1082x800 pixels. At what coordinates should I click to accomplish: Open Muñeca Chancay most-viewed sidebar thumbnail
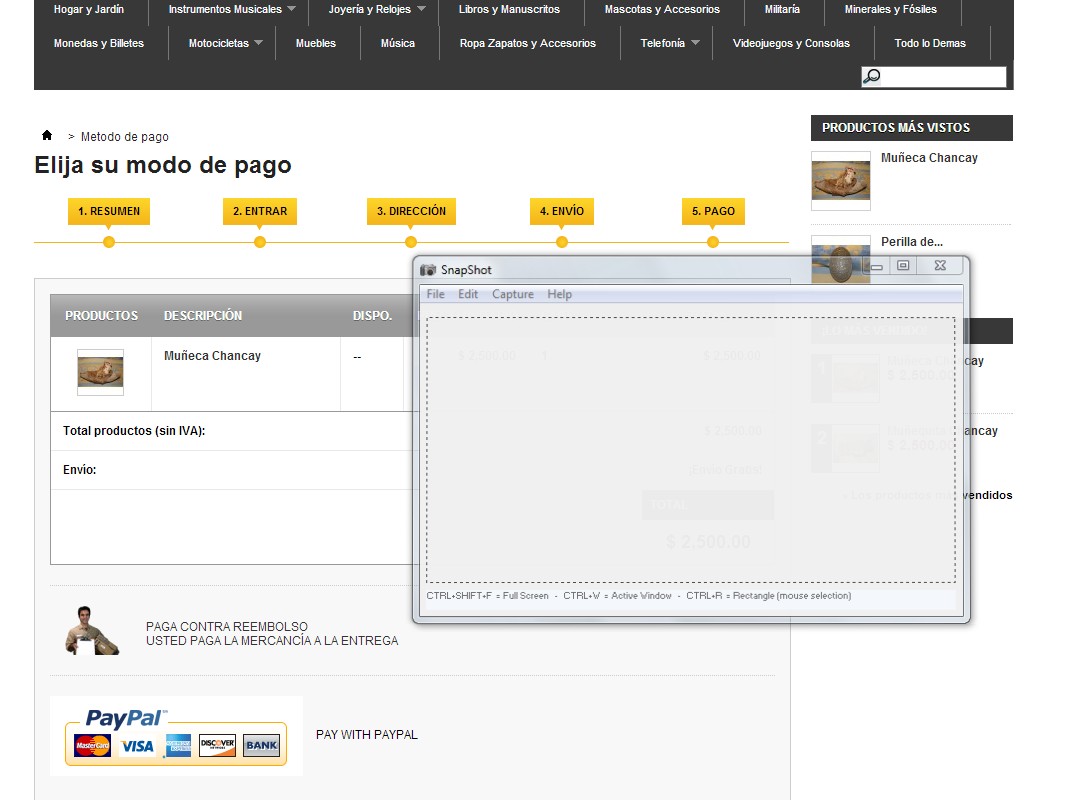(x=840, y=181)
